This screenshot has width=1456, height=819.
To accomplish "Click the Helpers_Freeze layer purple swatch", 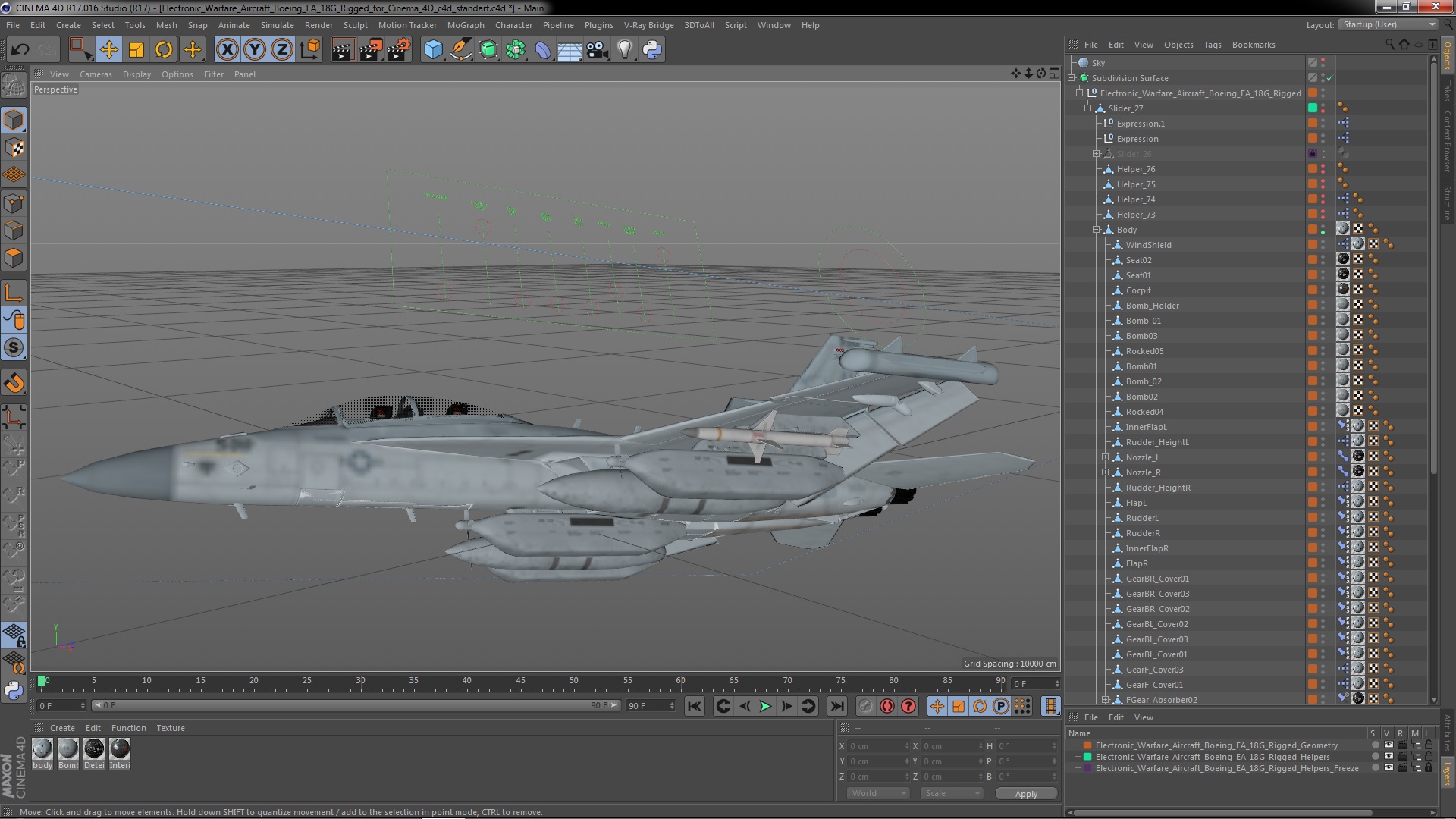I will (x=1087, y=768).
